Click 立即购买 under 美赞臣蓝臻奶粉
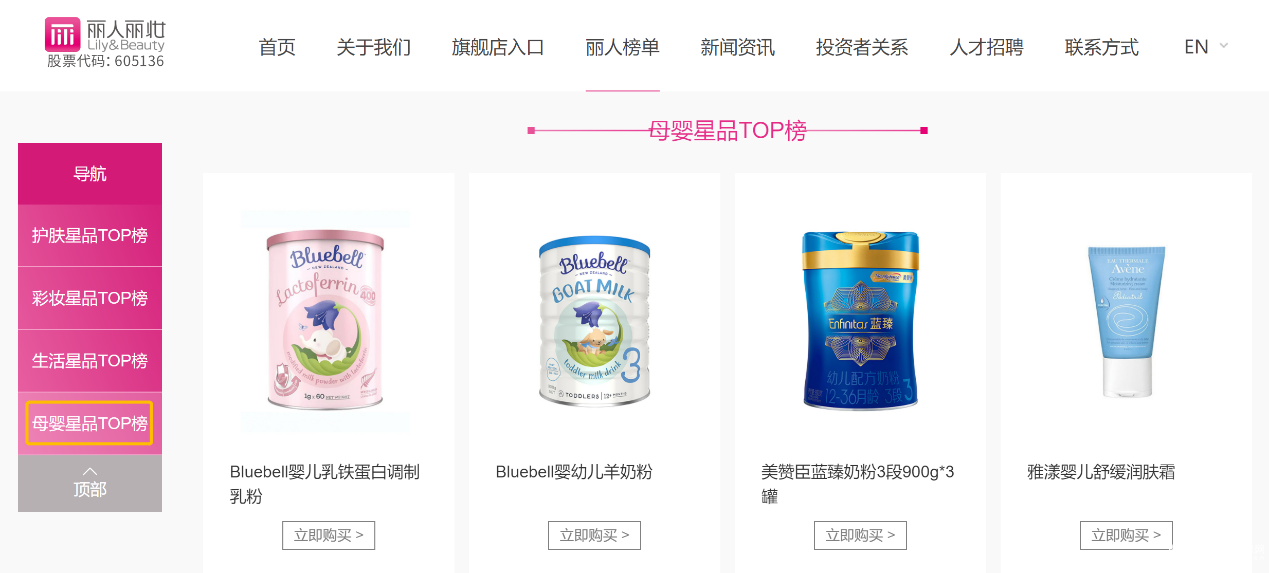This screenshot has width=1269, height=573. click(861, 535)
